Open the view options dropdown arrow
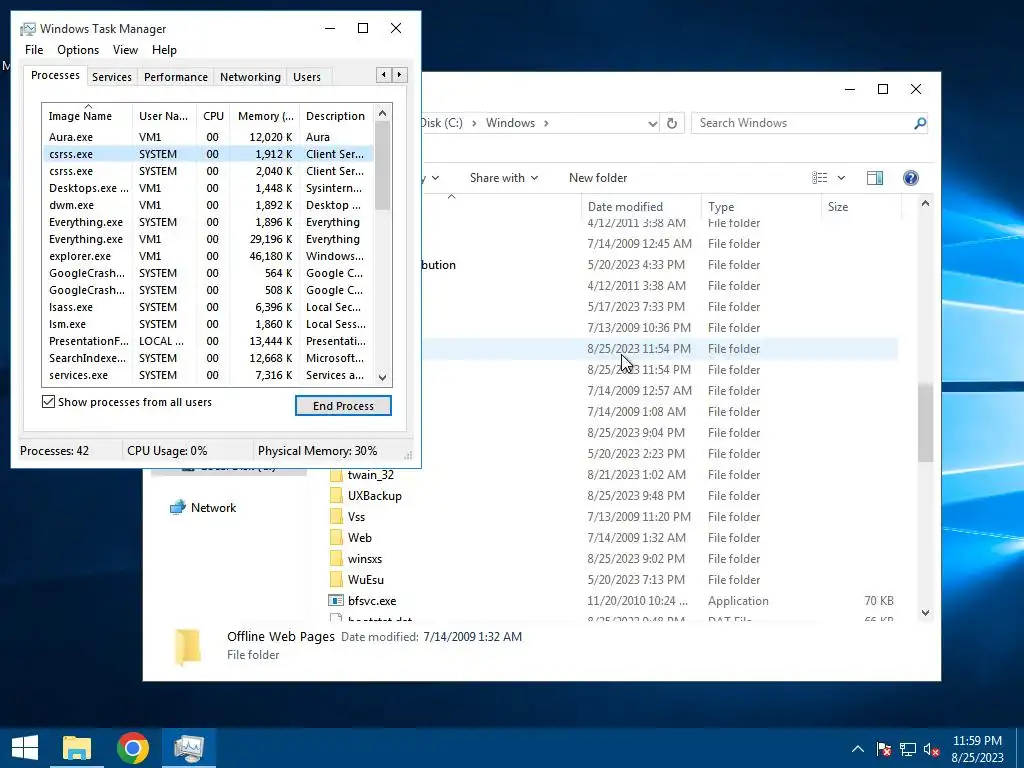 (841, 178)
